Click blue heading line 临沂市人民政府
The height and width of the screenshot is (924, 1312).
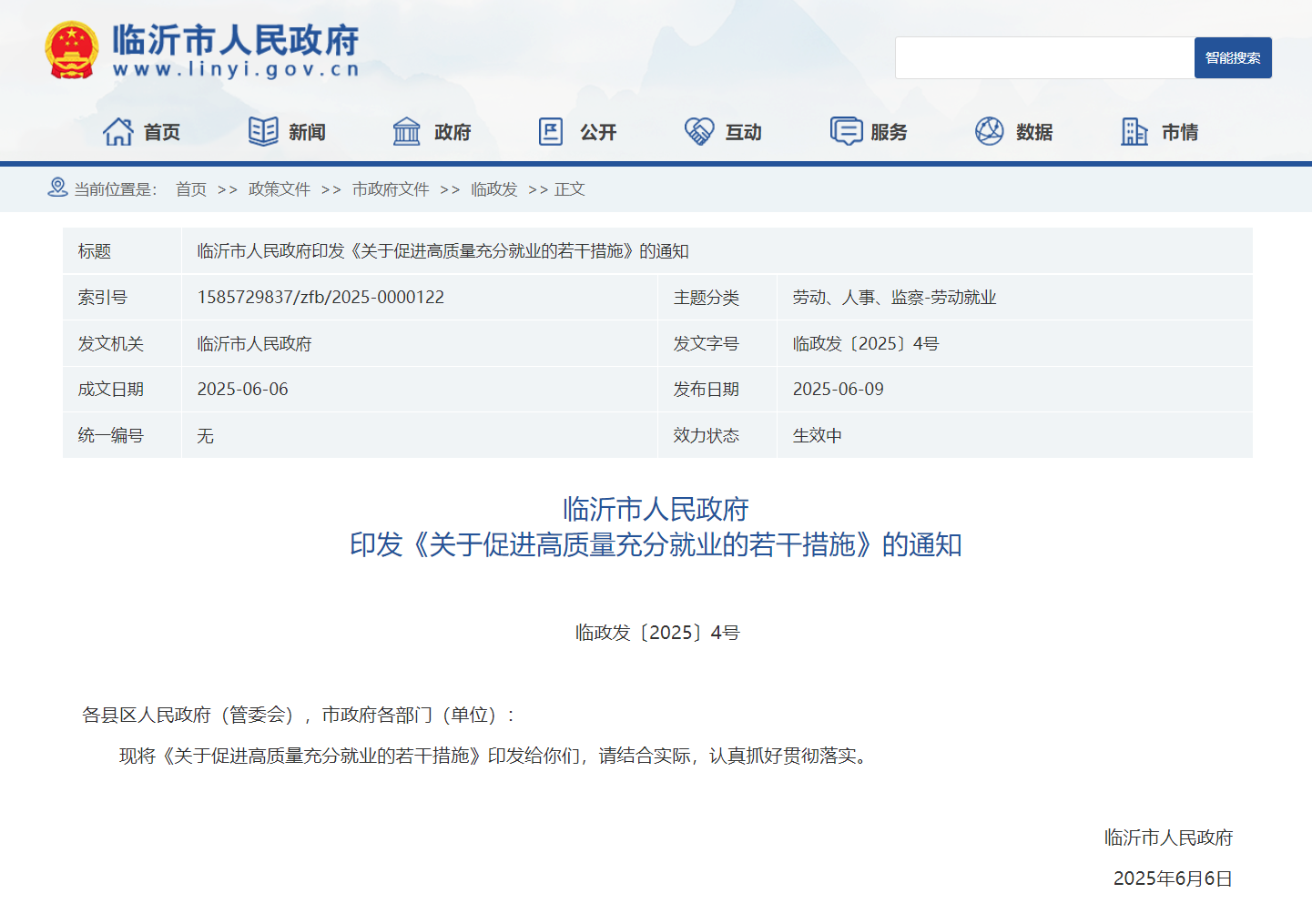pyautogui.click(x=656, y=509)
